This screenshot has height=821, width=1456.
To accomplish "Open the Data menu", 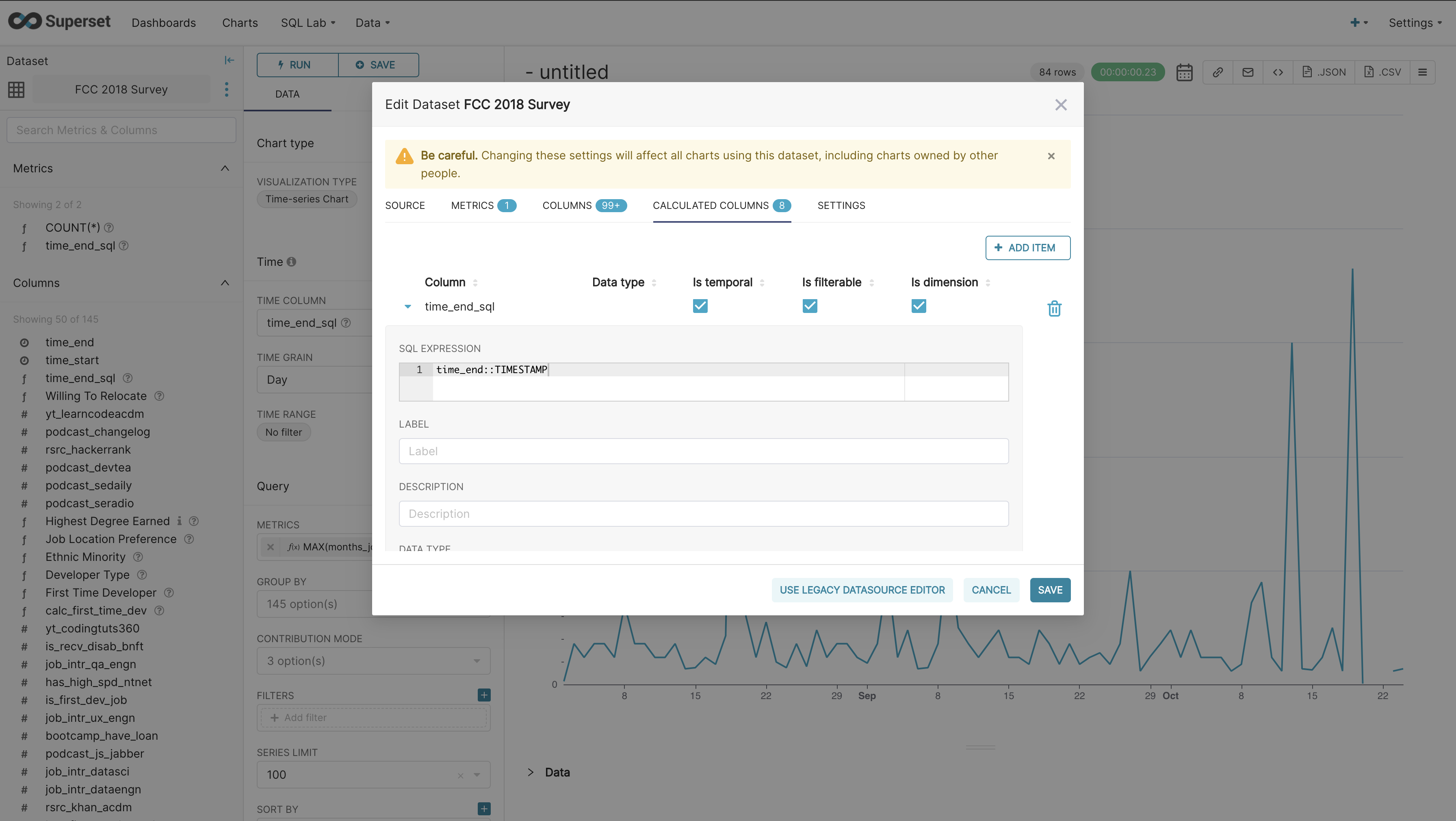I will [x=373, y=23].
